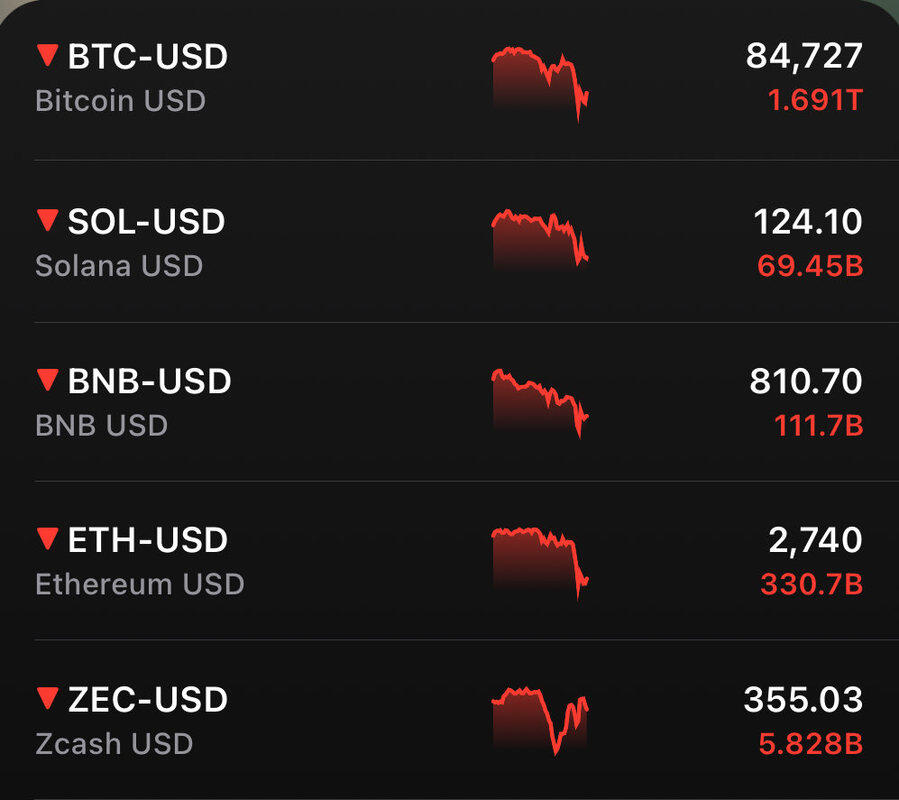Toggle Solana market cap value 69.45B
Viewport: 899px width, 800px height.
point(810,266)
